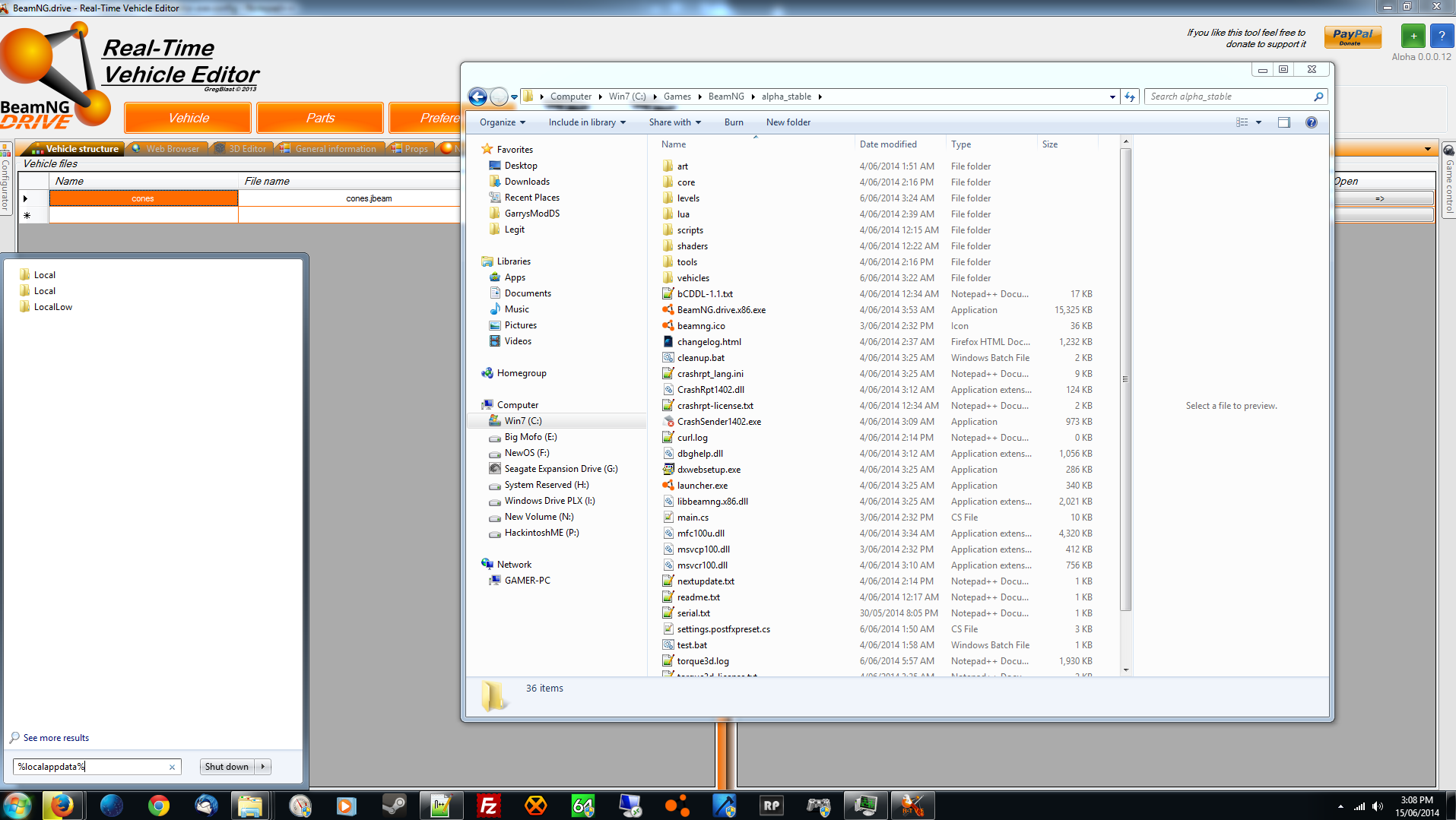Open Windows Explorer from the taskbar
1456x820 pixels.
(250, 806)
